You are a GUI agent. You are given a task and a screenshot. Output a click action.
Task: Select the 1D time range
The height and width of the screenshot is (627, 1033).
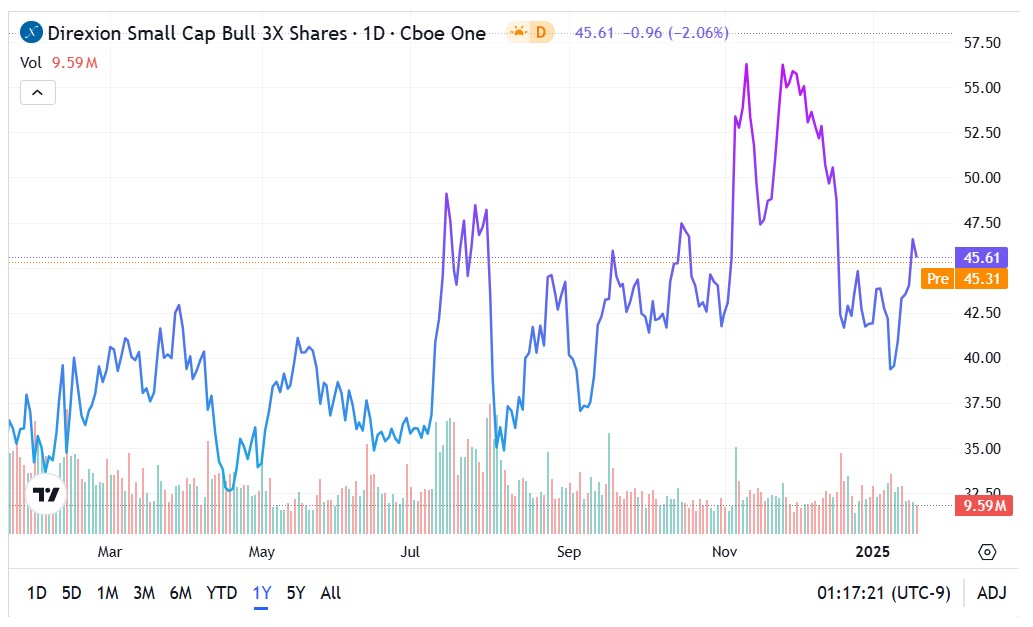click(x=36, y=593)
